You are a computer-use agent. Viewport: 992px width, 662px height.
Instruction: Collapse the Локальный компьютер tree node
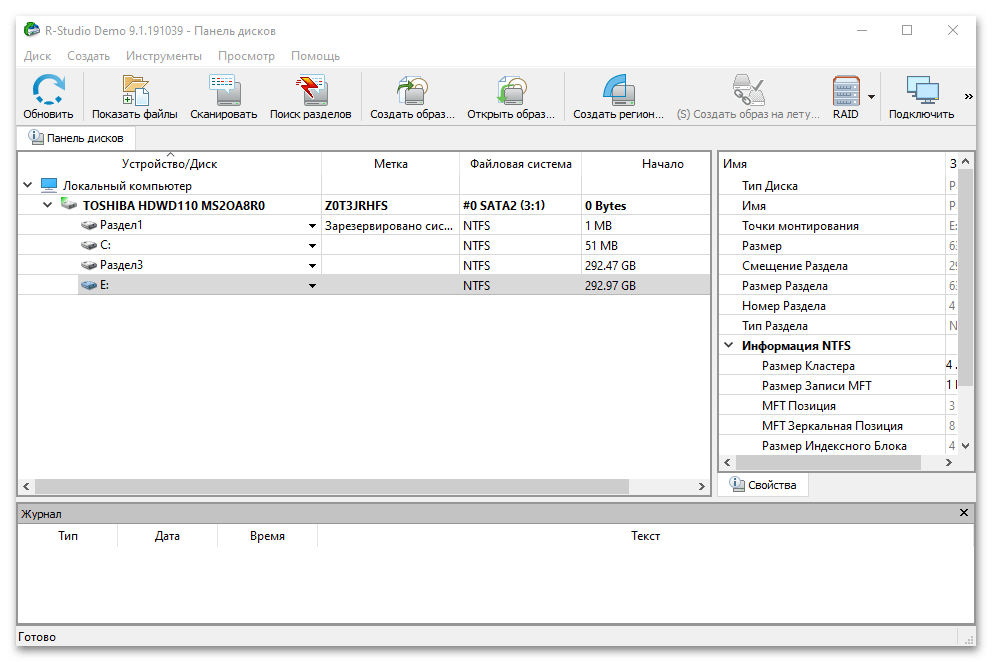tap(27, 186)
